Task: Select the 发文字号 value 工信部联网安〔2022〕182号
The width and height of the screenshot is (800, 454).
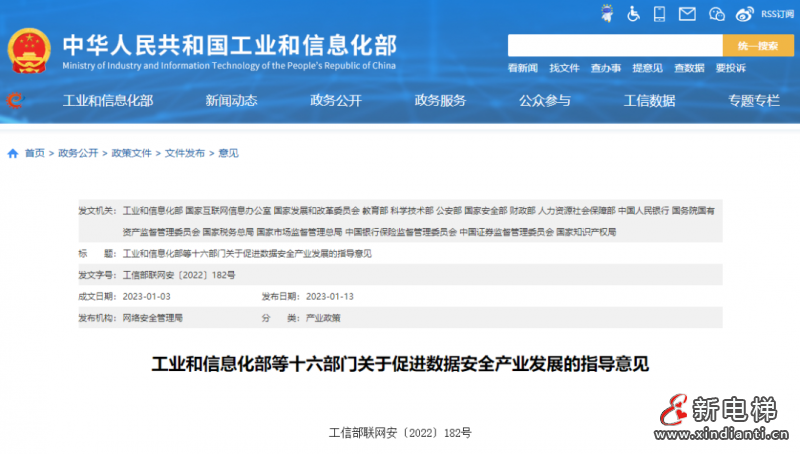Action: click(179, 275)
